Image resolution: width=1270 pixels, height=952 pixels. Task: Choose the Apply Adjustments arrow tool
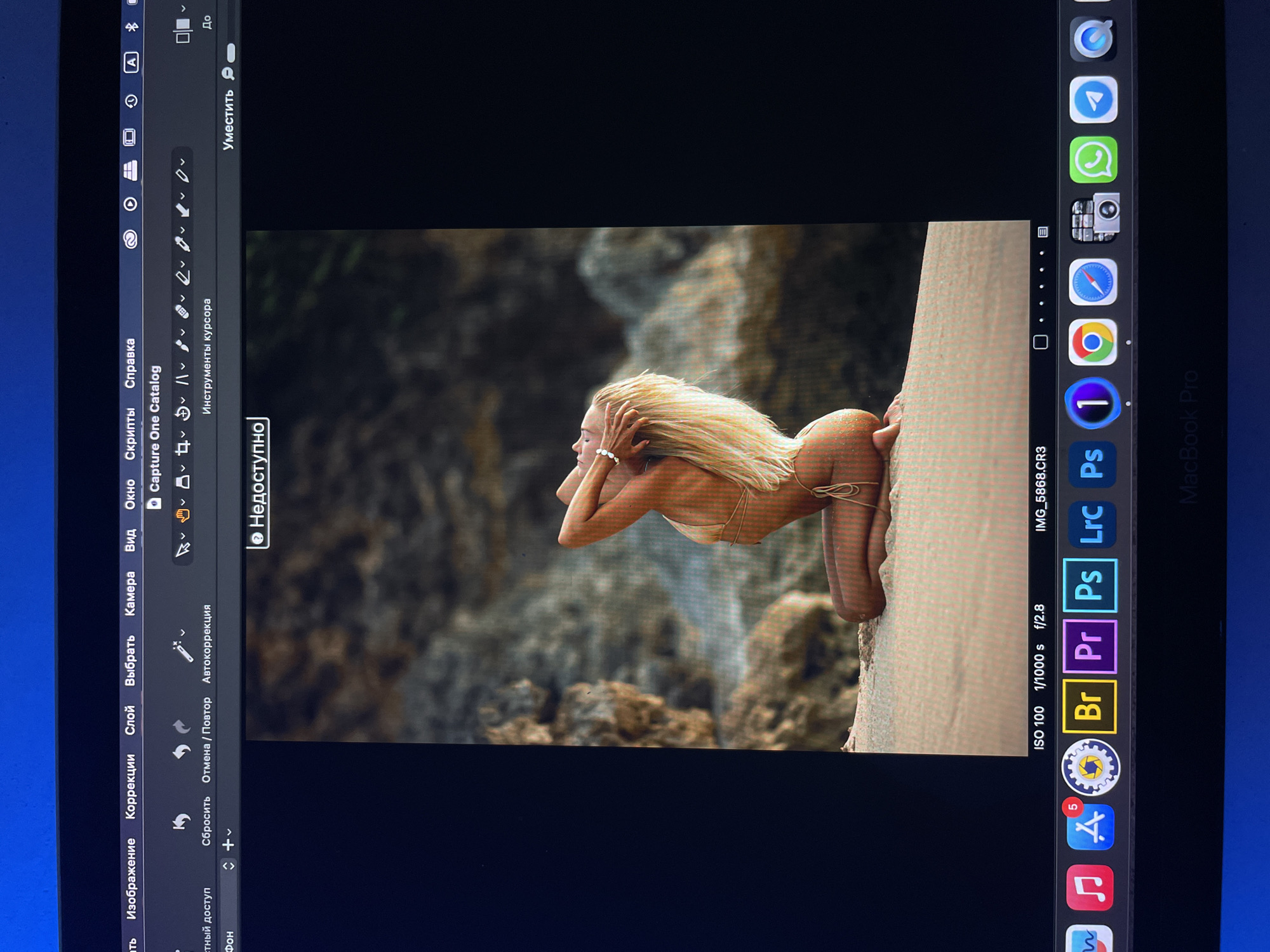[182, 210]
